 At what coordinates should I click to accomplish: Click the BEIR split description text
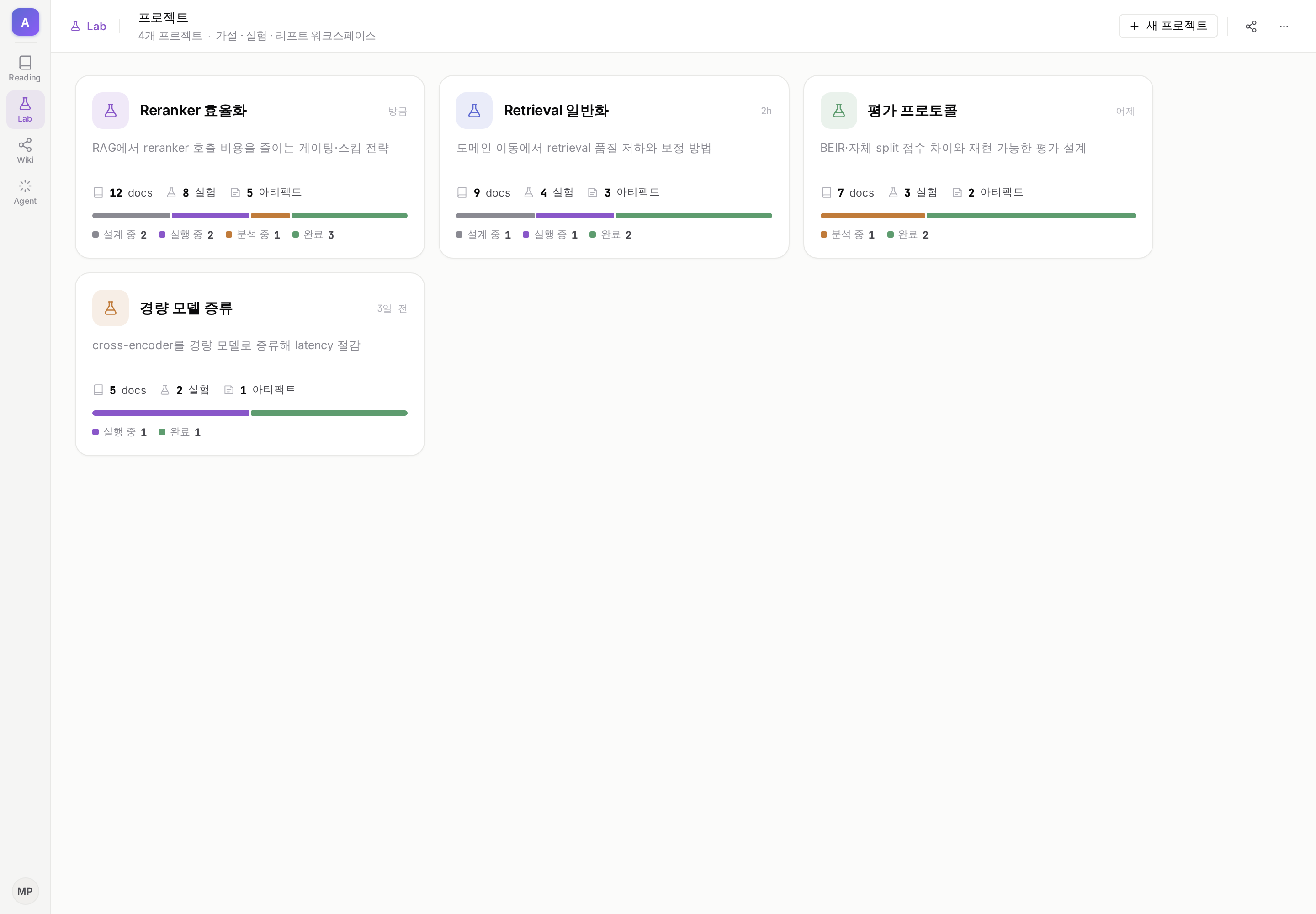[953, 148]
